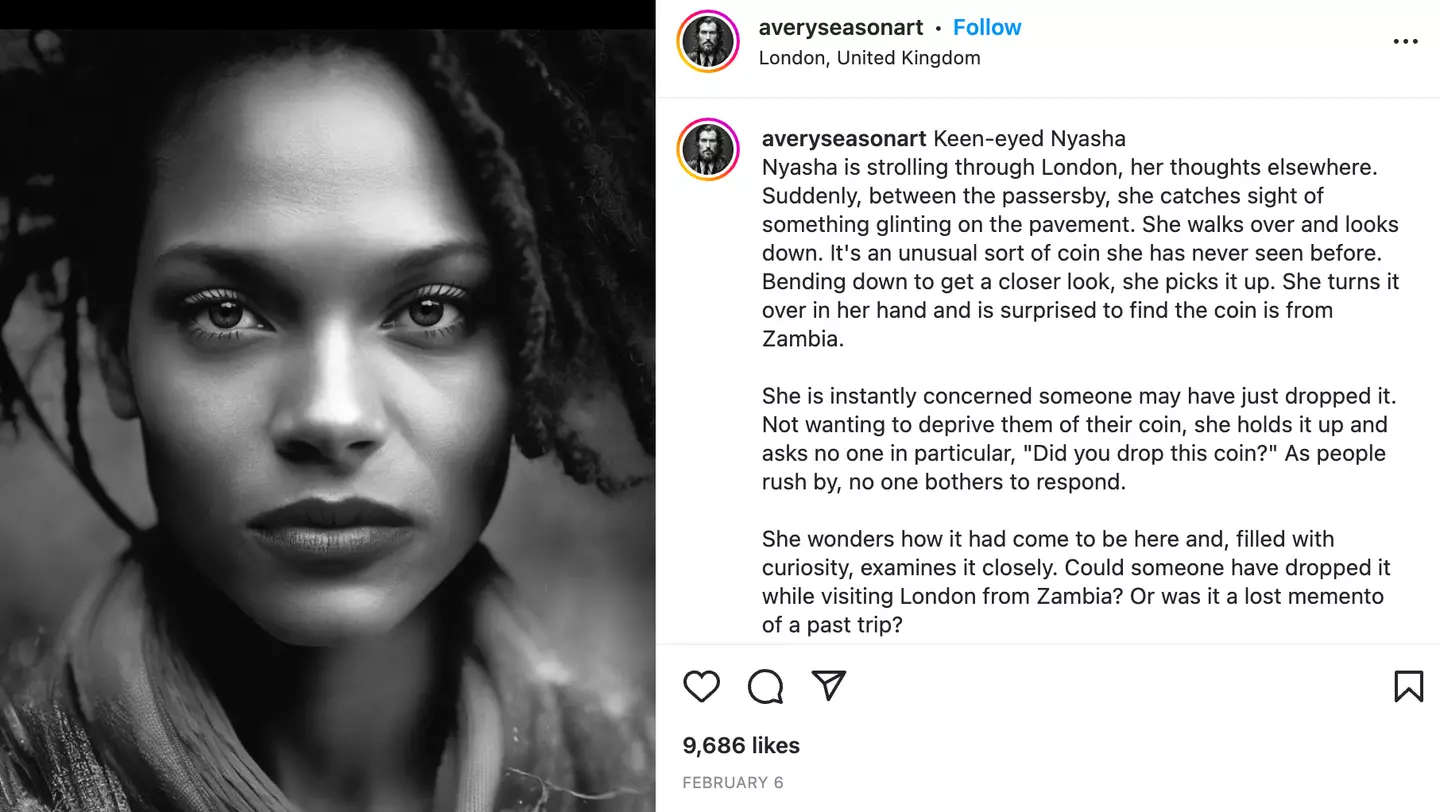The height and width of the screenshot is (812, 1440).
Task: Click bold averyseasonart username in the caption
Action: [x=844, y=139]
